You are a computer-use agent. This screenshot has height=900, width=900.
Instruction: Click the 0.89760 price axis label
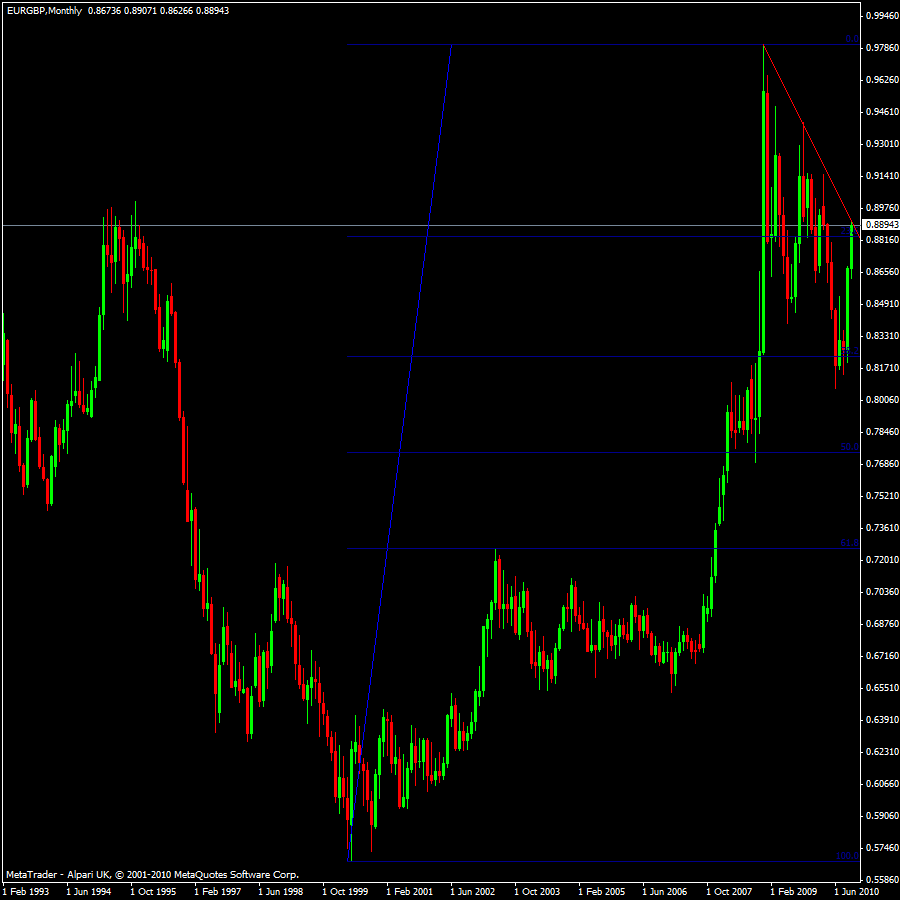coord(882,208)
